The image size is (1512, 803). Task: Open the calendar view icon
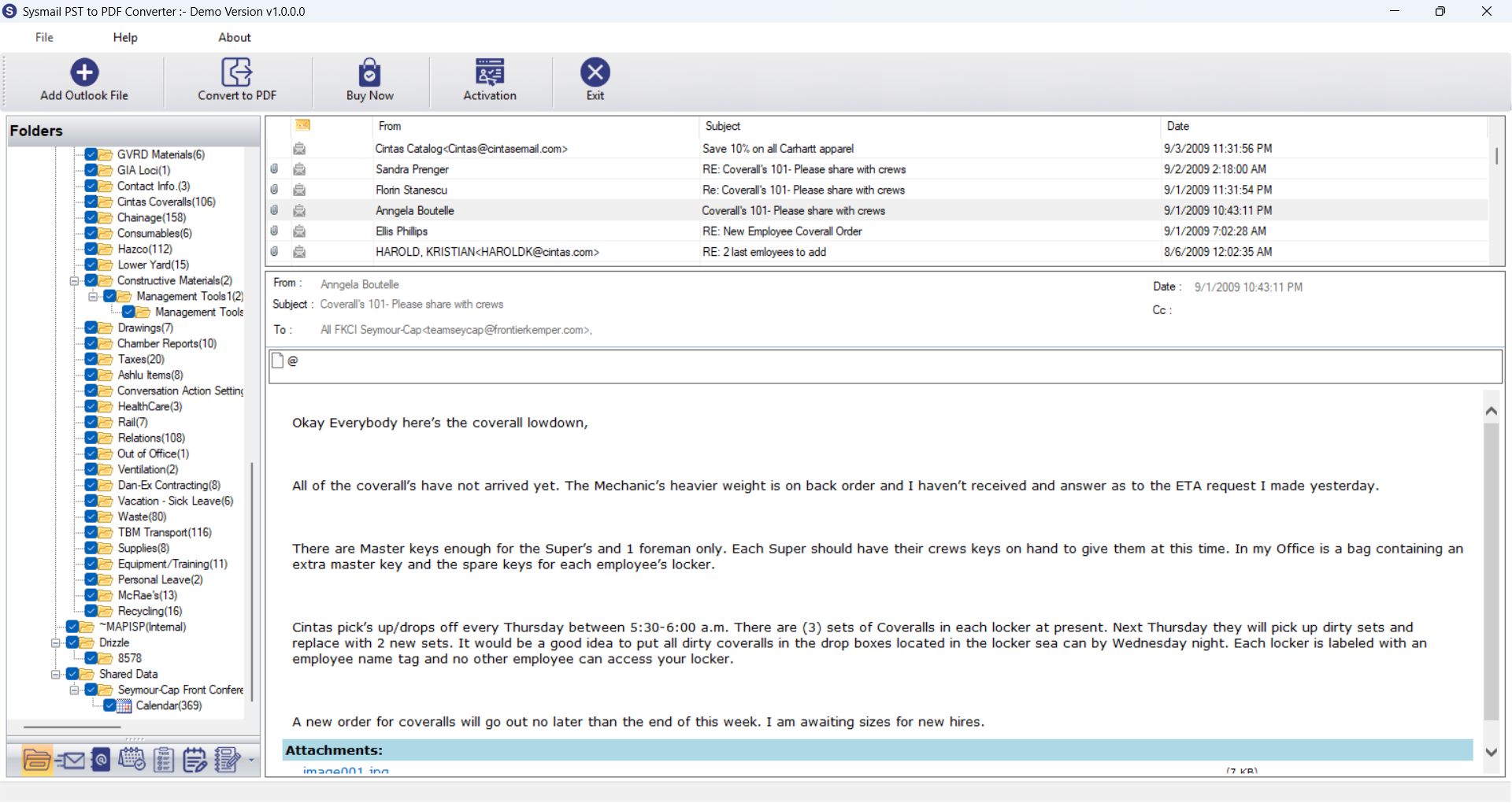[x=132, y=760]
